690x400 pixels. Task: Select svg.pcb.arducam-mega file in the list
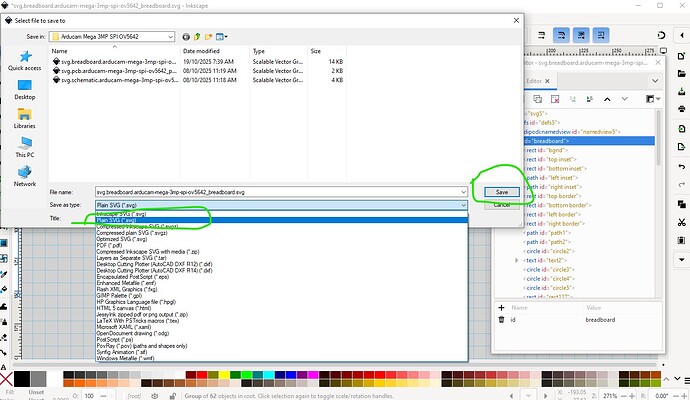pos(114,71)
